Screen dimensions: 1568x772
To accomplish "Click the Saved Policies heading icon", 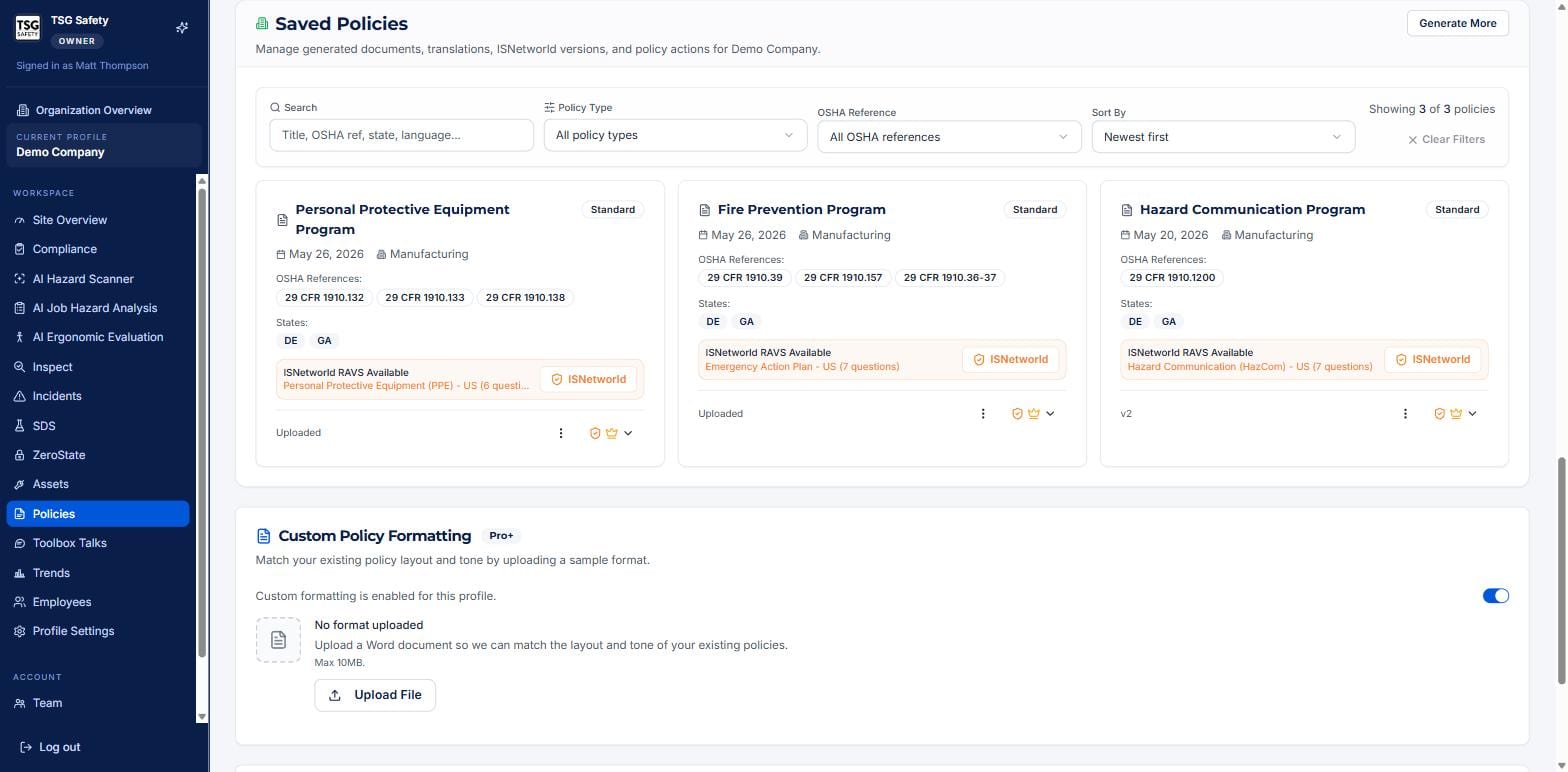I will (x=262, y=23).
